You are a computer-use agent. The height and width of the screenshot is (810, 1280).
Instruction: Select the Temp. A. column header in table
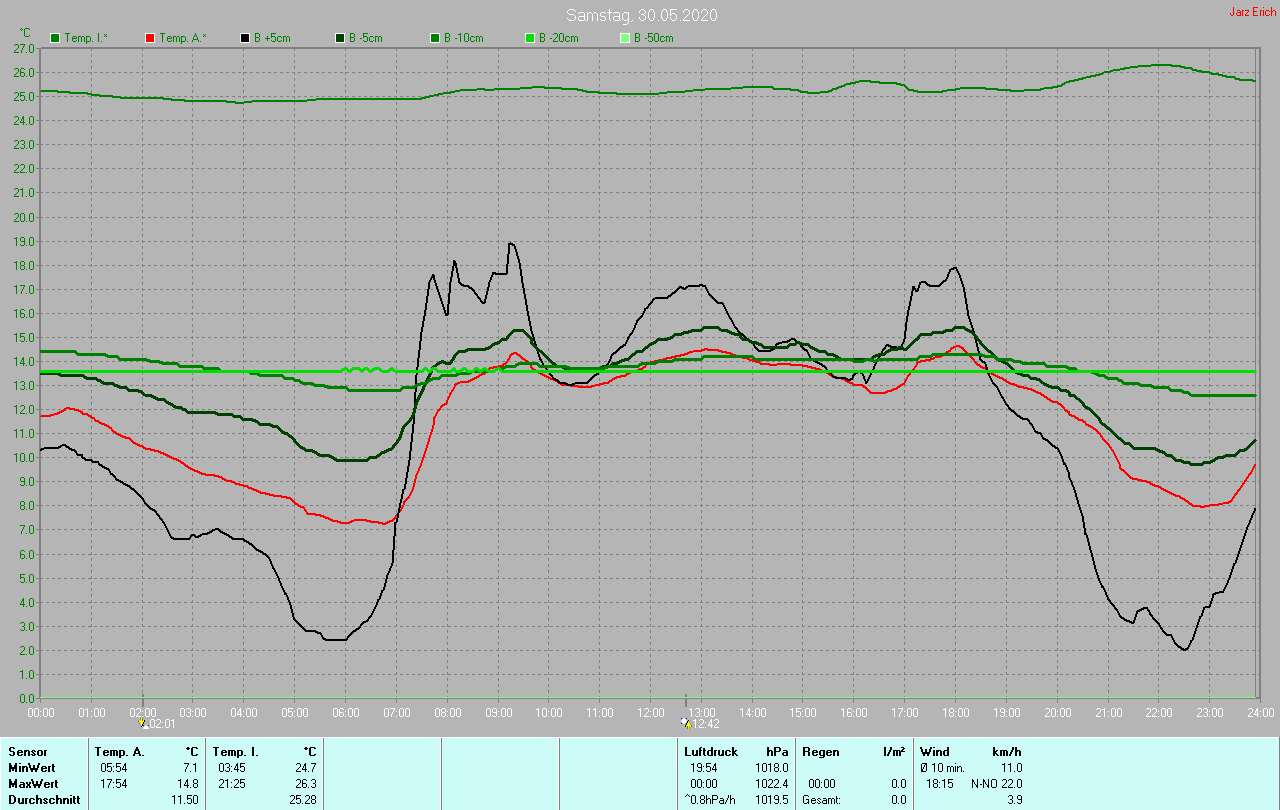pos(119,751)
